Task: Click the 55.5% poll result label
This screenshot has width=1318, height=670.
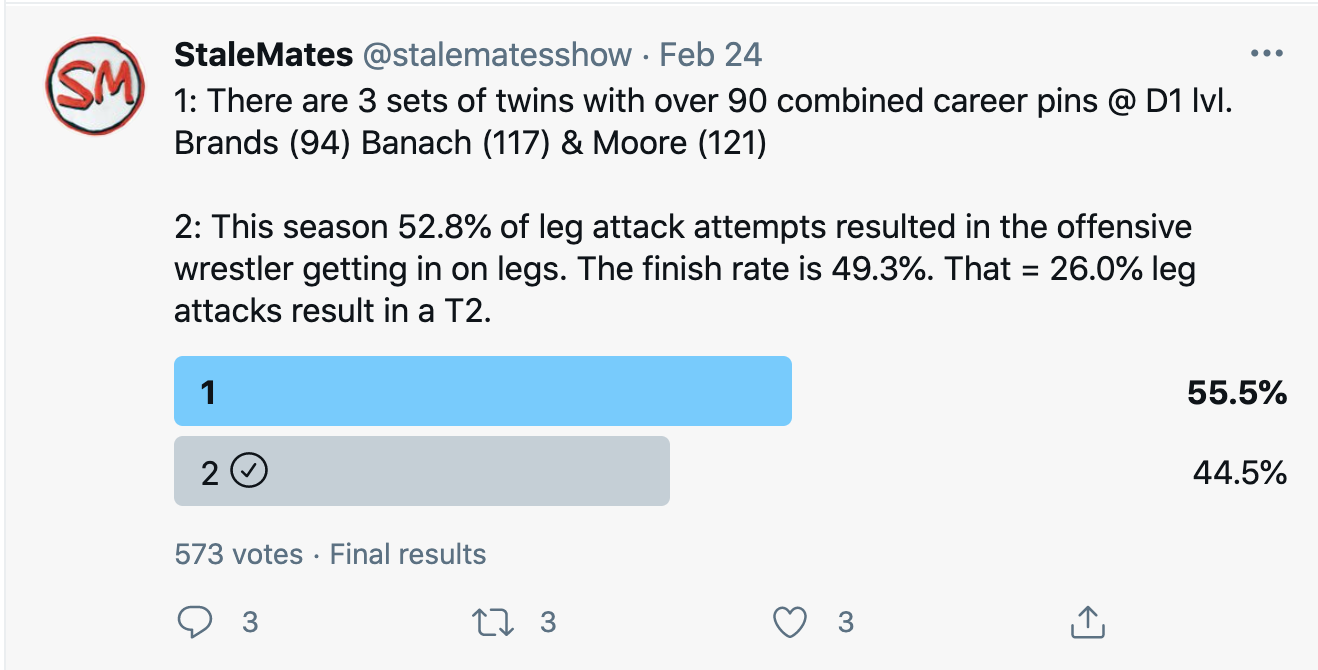Action: (x=1236, y=393)
